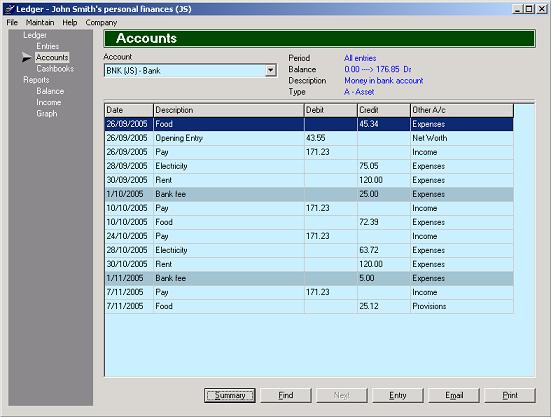Open the Maintain menu
The height and width of the screenshot is (417, 551).
[40, 22]
